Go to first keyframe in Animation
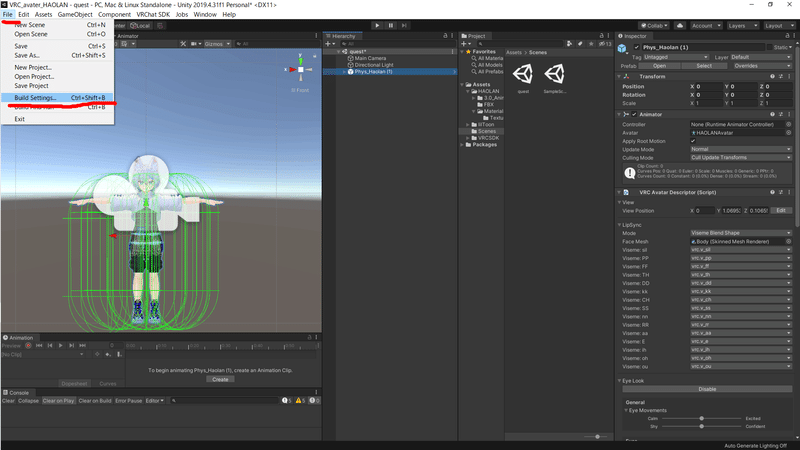Viewport: 800px width, 450px height. [39, 345]
